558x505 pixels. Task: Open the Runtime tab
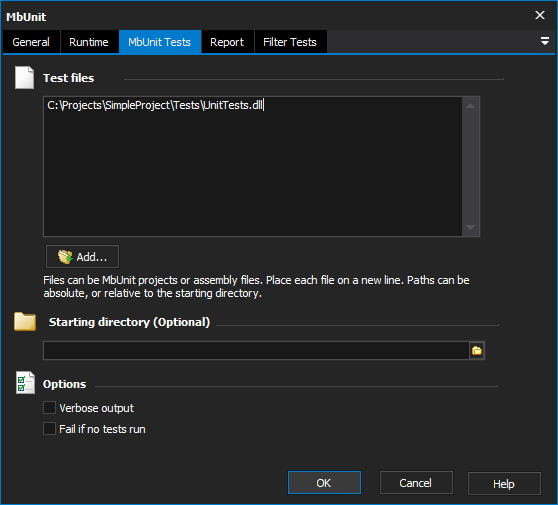pyautogui.click(x=89, y=42)
